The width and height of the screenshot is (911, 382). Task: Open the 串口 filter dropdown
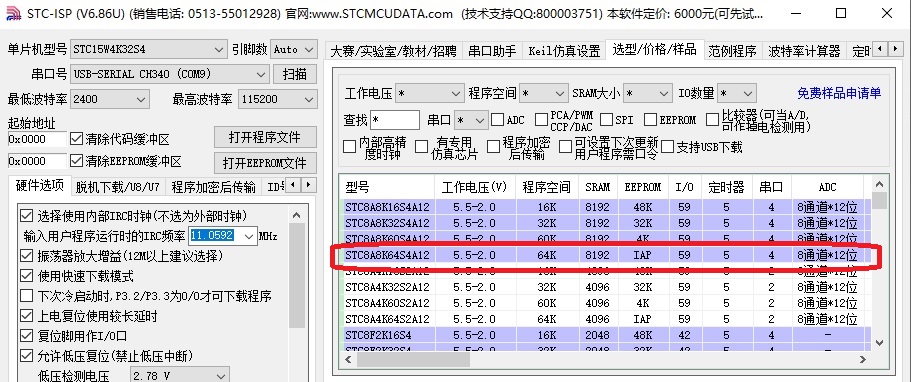[x=471, y=120]
